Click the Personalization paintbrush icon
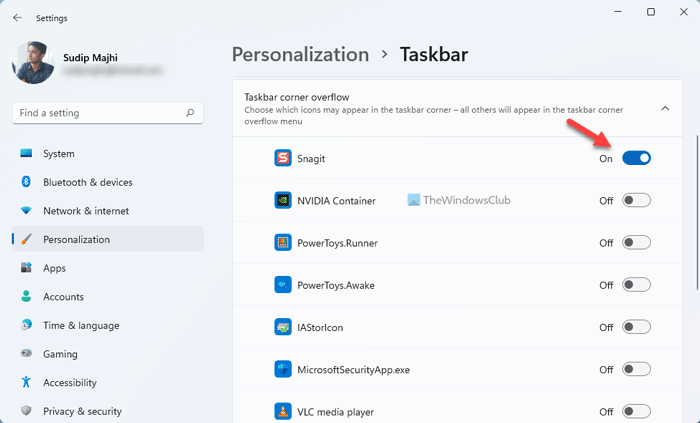The width and height of the screenshot is (700, 423). [x=26, y=239]
